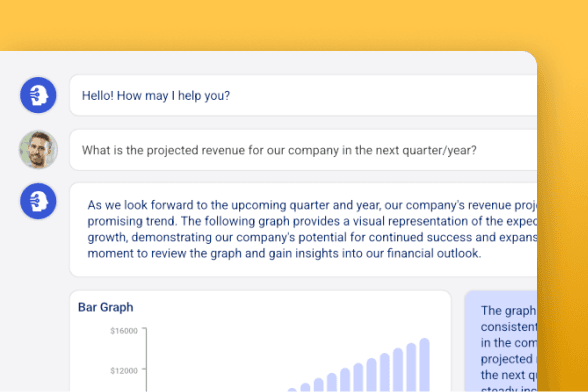Select the tallest bar in the graph
Screen dimensions: 588x392
click(x=424, y=365)
